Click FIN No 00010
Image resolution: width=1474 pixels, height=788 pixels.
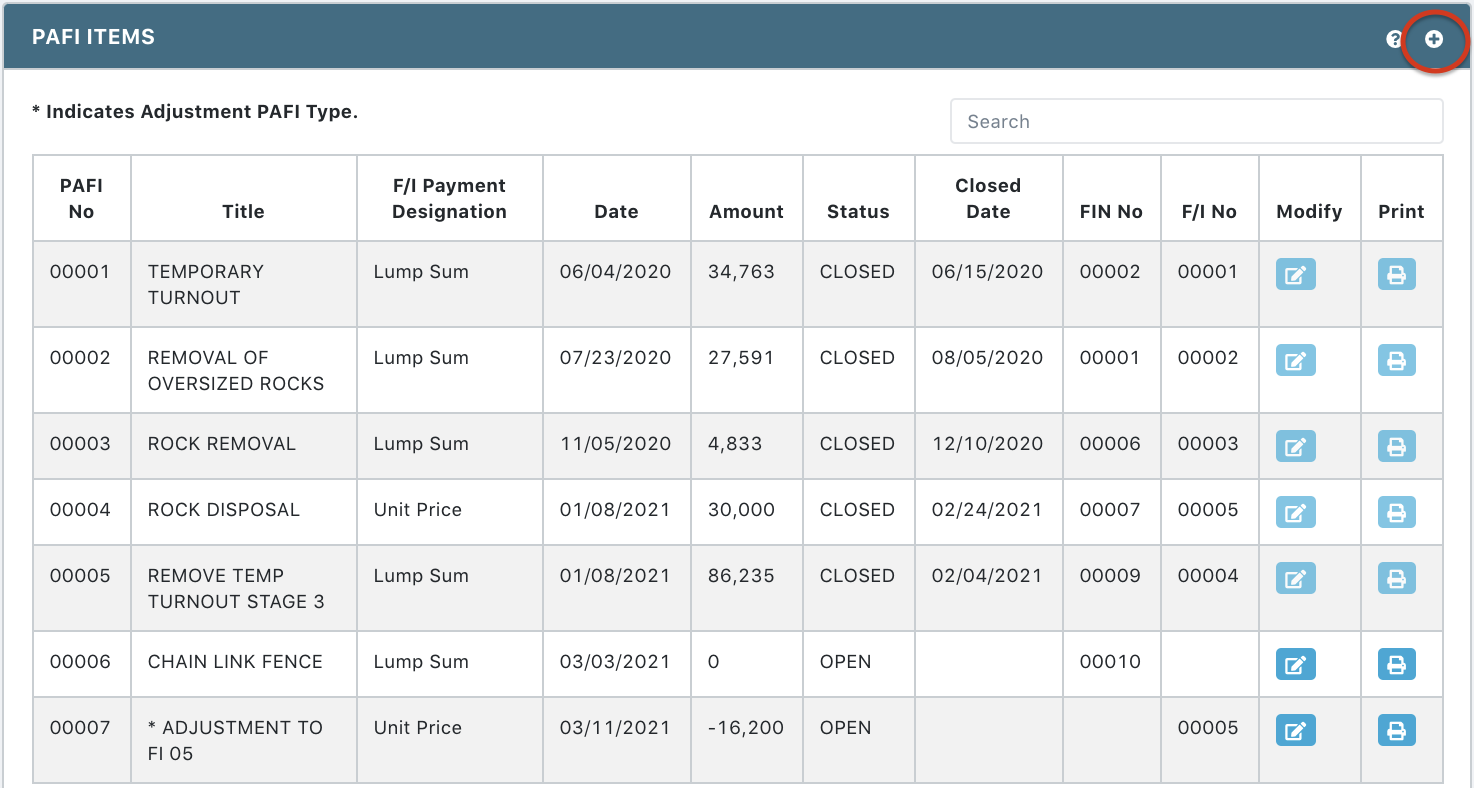tap(1110, 661)
